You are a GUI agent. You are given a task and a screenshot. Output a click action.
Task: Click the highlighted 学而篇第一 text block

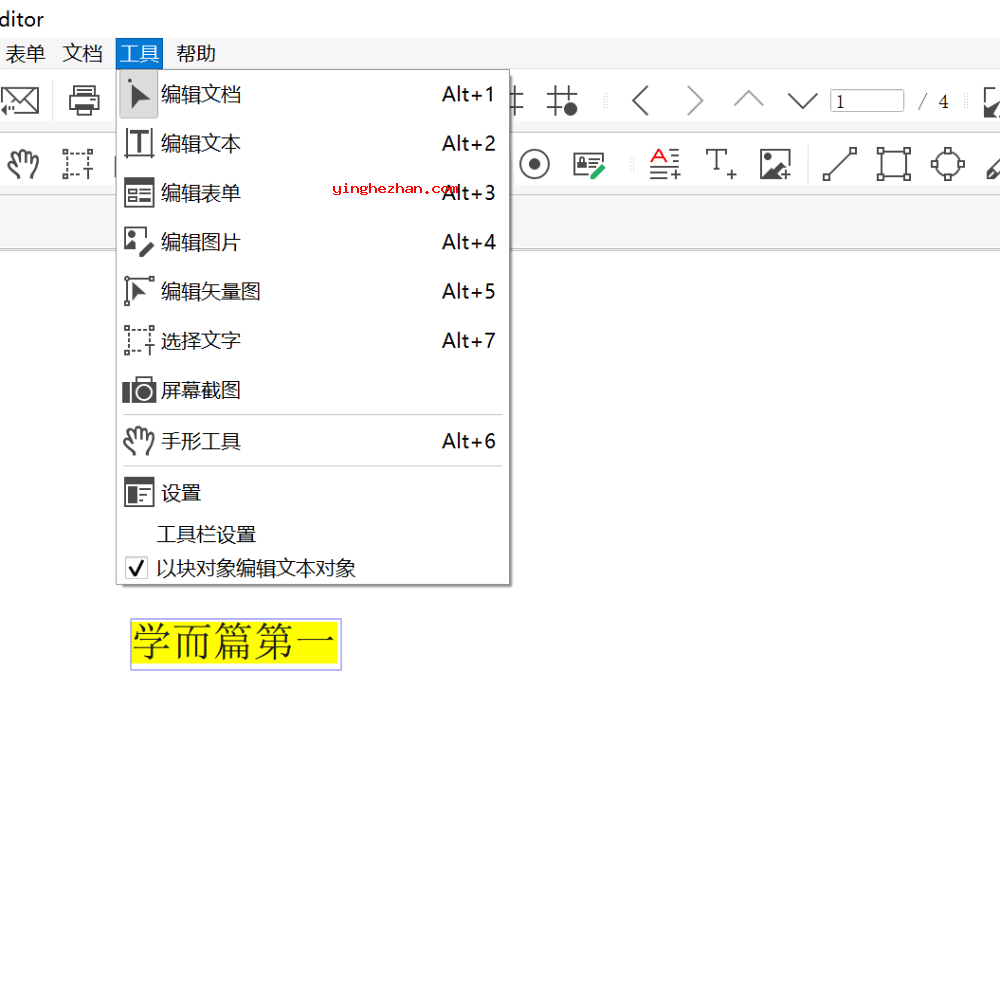236,644
